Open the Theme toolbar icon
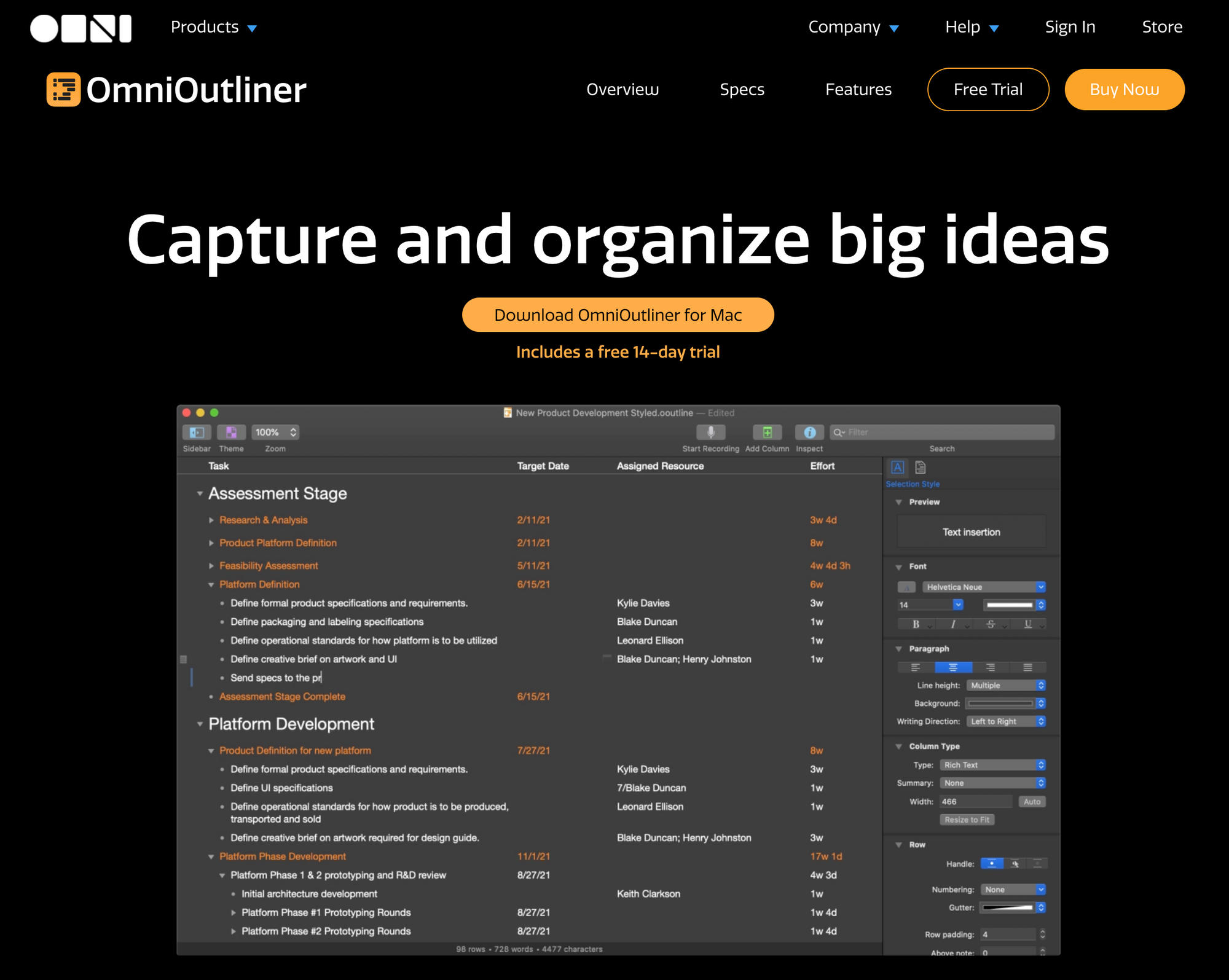 coord(231,433)
